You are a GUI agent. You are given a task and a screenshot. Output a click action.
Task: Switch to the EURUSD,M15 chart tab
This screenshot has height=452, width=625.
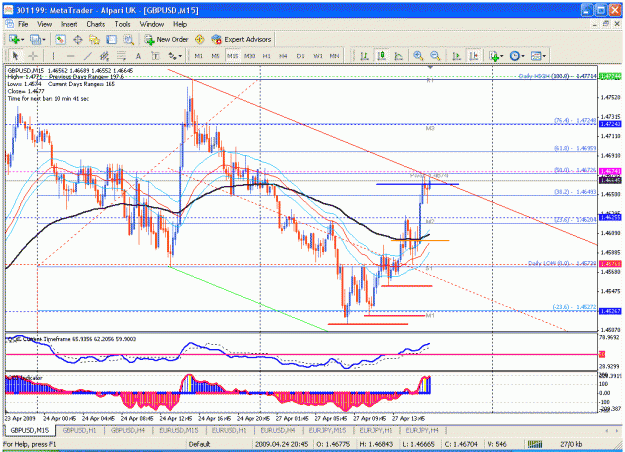tap(179, 430)
